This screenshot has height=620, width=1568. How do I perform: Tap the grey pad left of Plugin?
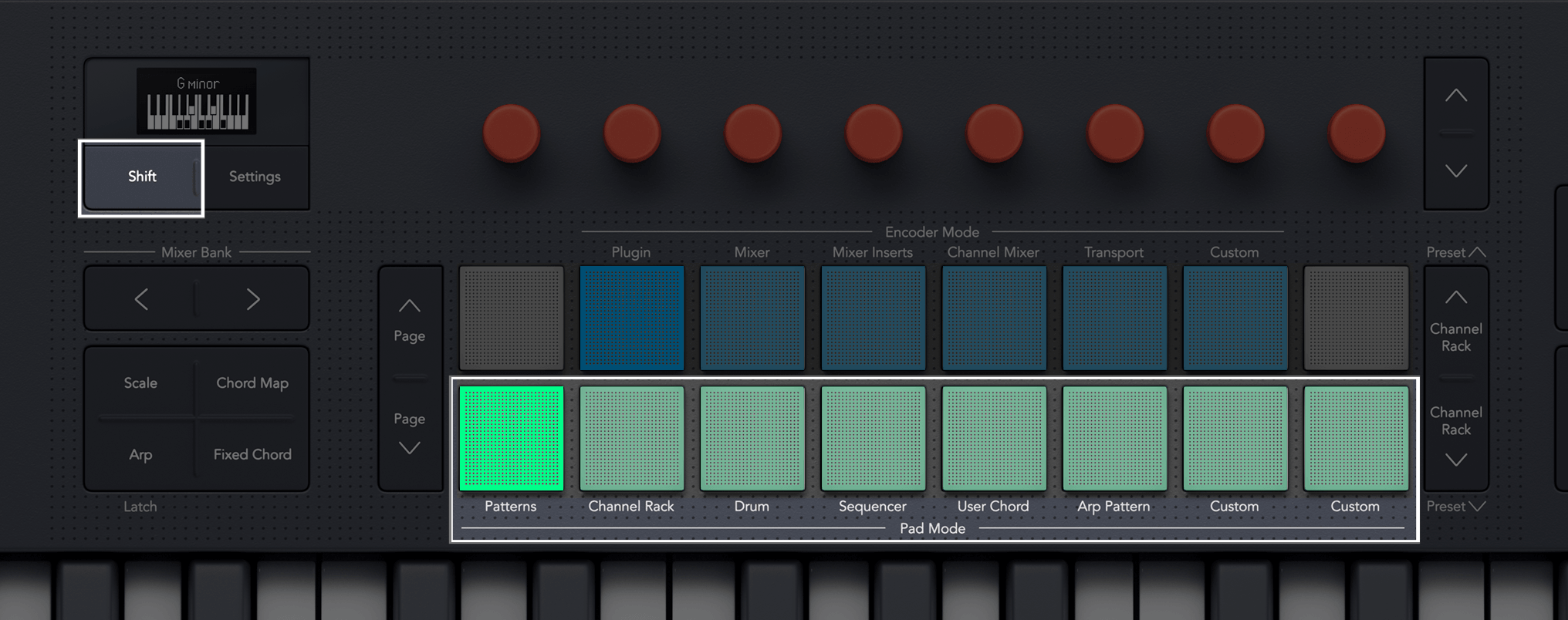click(x=512, y=318)
